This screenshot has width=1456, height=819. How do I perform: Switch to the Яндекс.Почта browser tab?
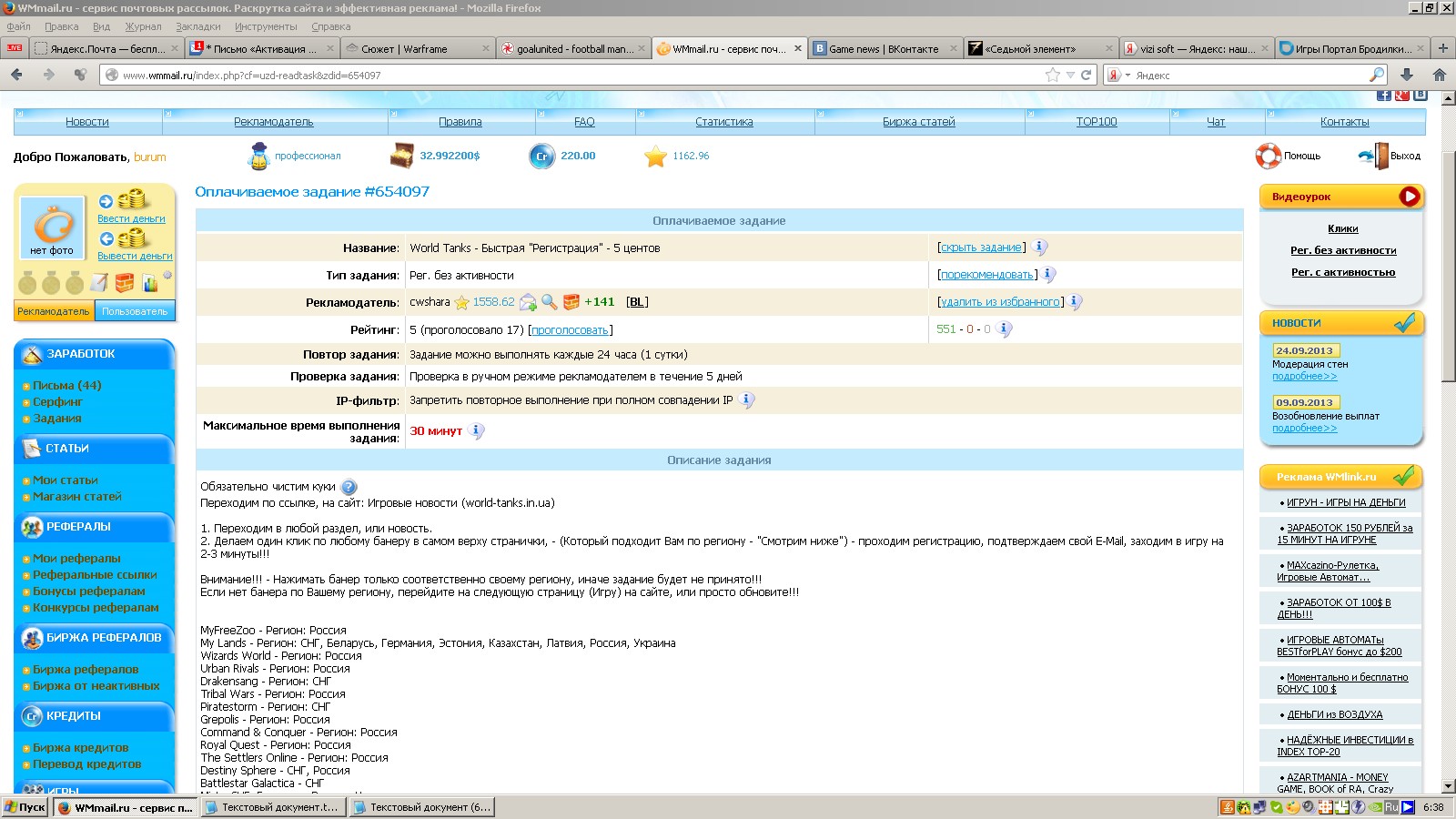click(106, 49)
